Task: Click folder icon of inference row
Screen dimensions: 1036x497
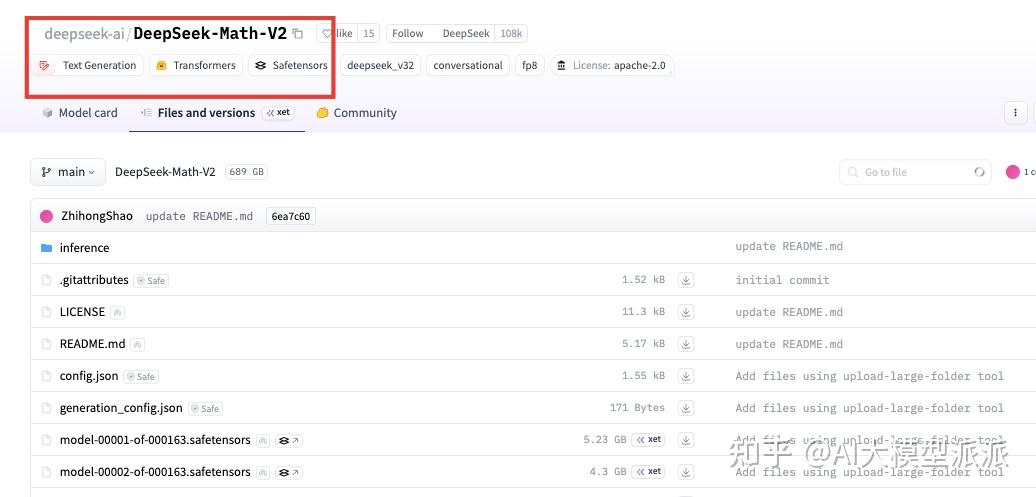Action: (46, 248)
